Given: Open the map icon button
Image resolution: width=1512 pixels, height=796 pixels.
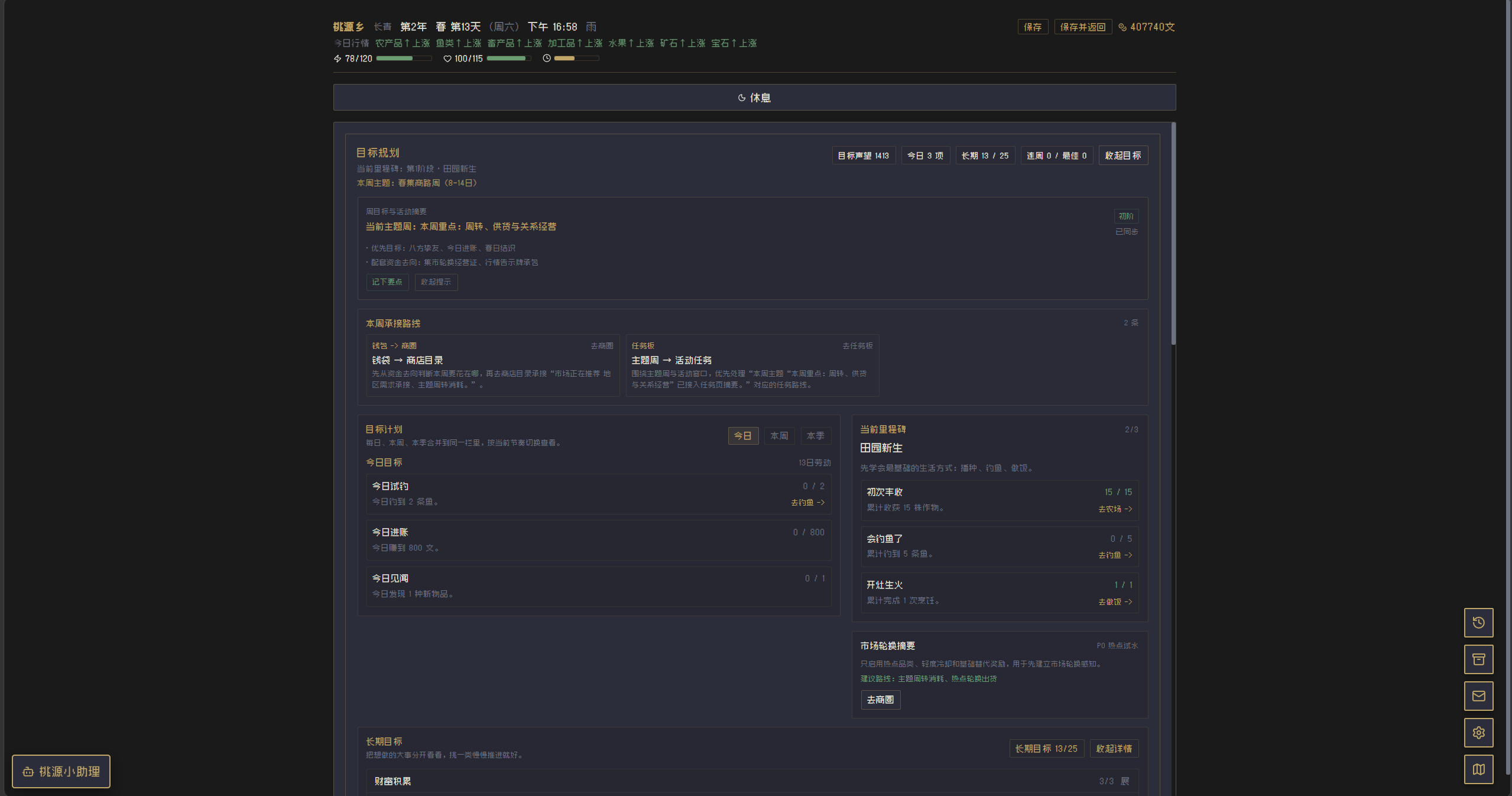Looking at the screenshot, I should pos(1478,769).
